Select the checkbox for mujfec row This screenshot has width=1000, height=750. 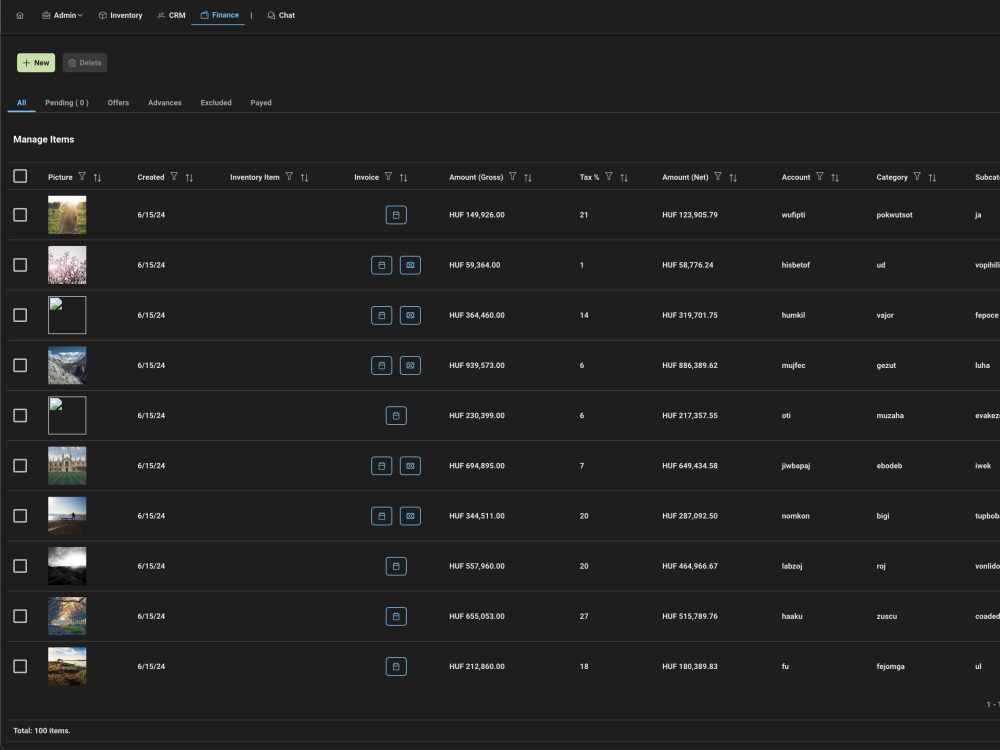(x=20, y=365)
